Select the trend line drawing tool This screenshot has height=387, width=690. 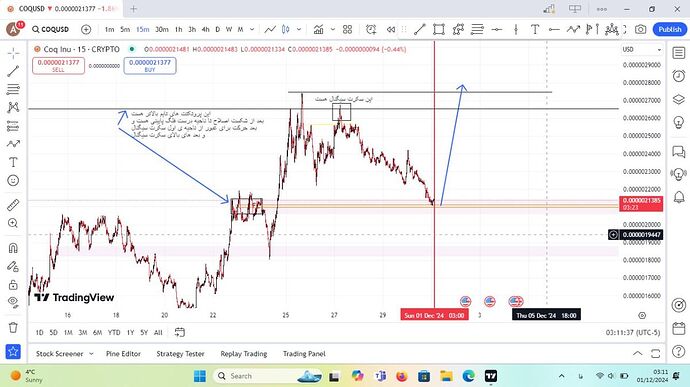point(13,71)
